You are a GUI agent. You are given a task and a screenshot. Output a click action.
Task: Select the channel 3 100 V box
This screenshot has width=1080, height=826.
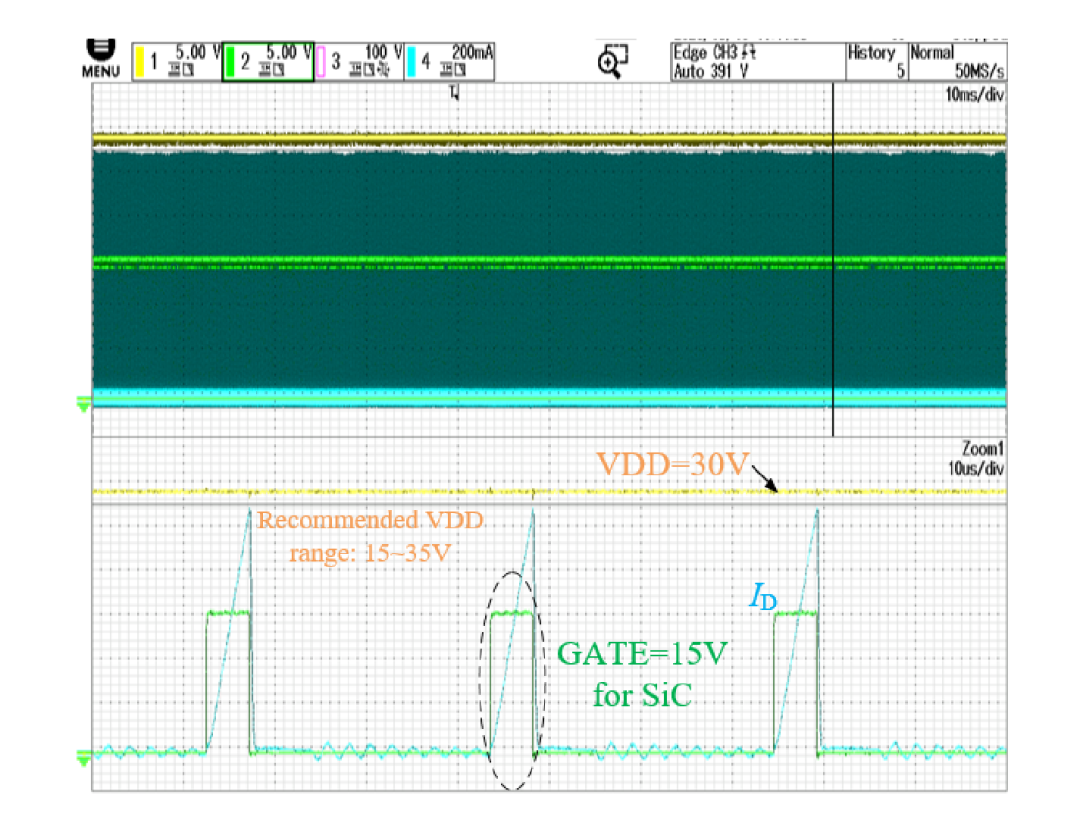point(359,61)
